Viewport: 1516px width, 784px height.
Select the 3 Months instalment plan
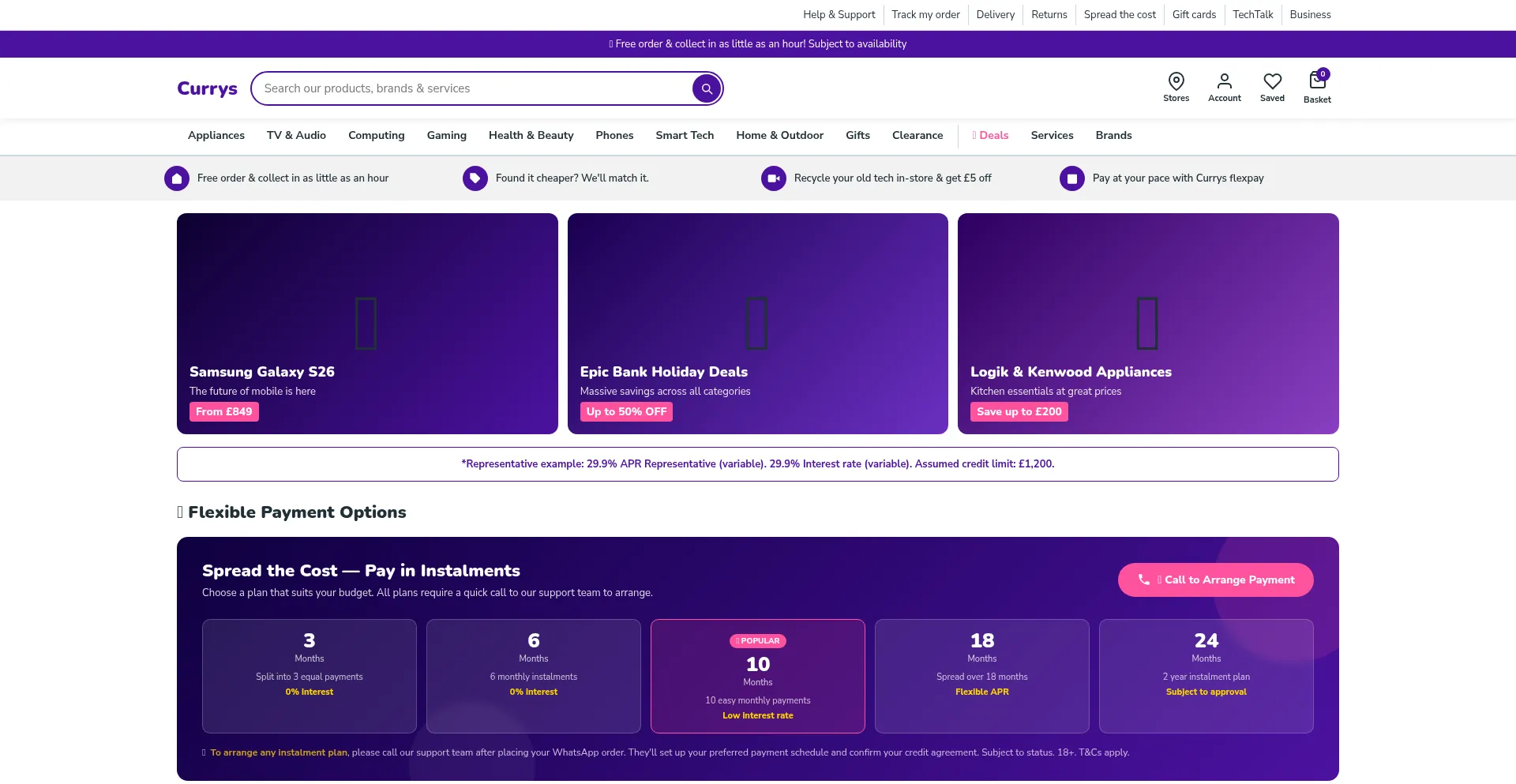[310, 676]
